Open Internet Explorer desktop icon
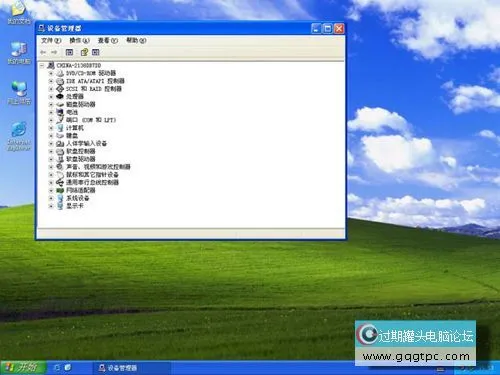Image resolution: width=500 pixels, height=375 pixels. pyautogui.click(x=19, y=136)
